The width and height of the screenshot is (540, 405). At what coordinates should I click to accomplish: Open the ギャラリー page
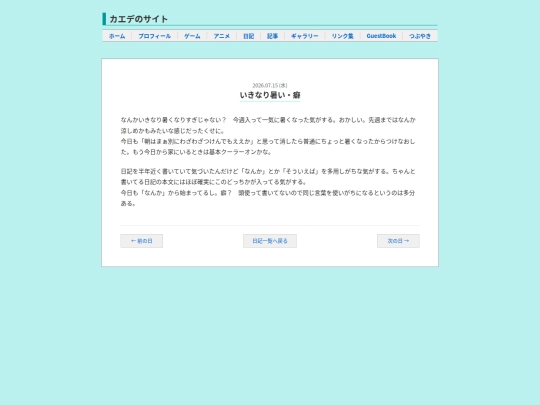click(305, 36)
